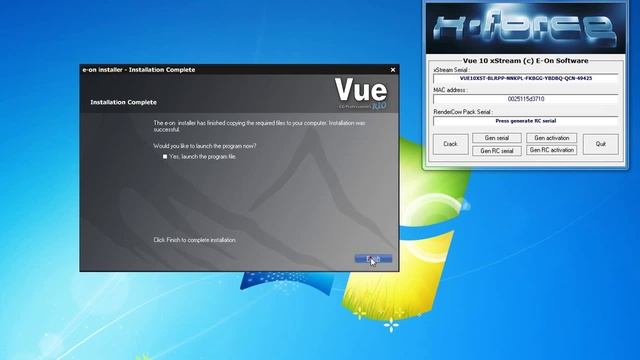The height and width of the screenshot is (360, 640).
Task: Click 'Vue 10 xStream (c) E-On Software' label
Action: tap(526, 60)
